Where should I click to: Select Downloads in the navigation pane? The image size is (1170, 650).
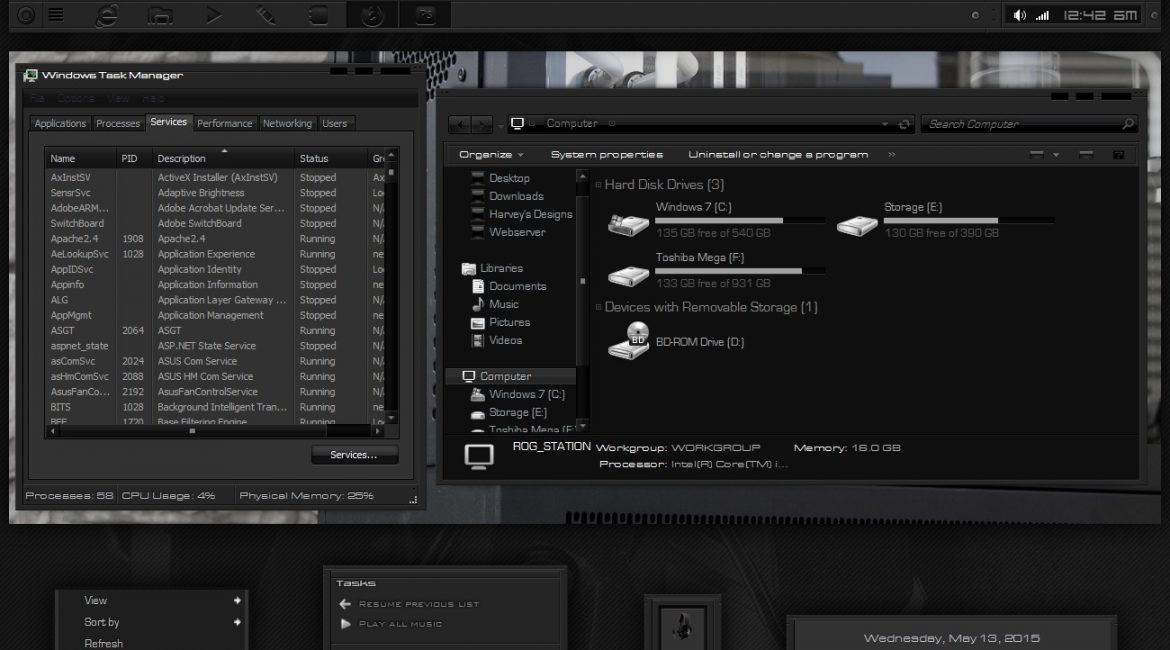point(516,196)
